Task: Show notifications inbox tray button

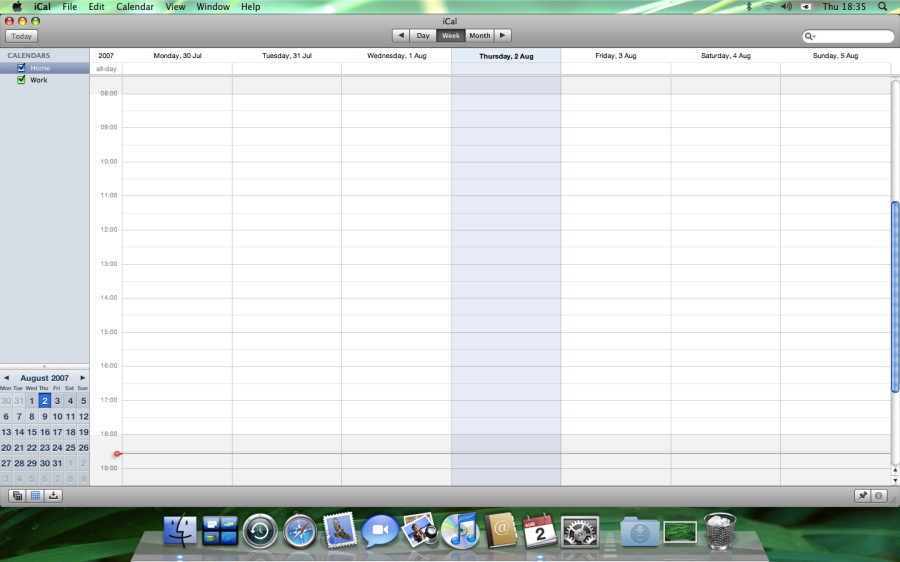Action: click(x=53, y=495)
